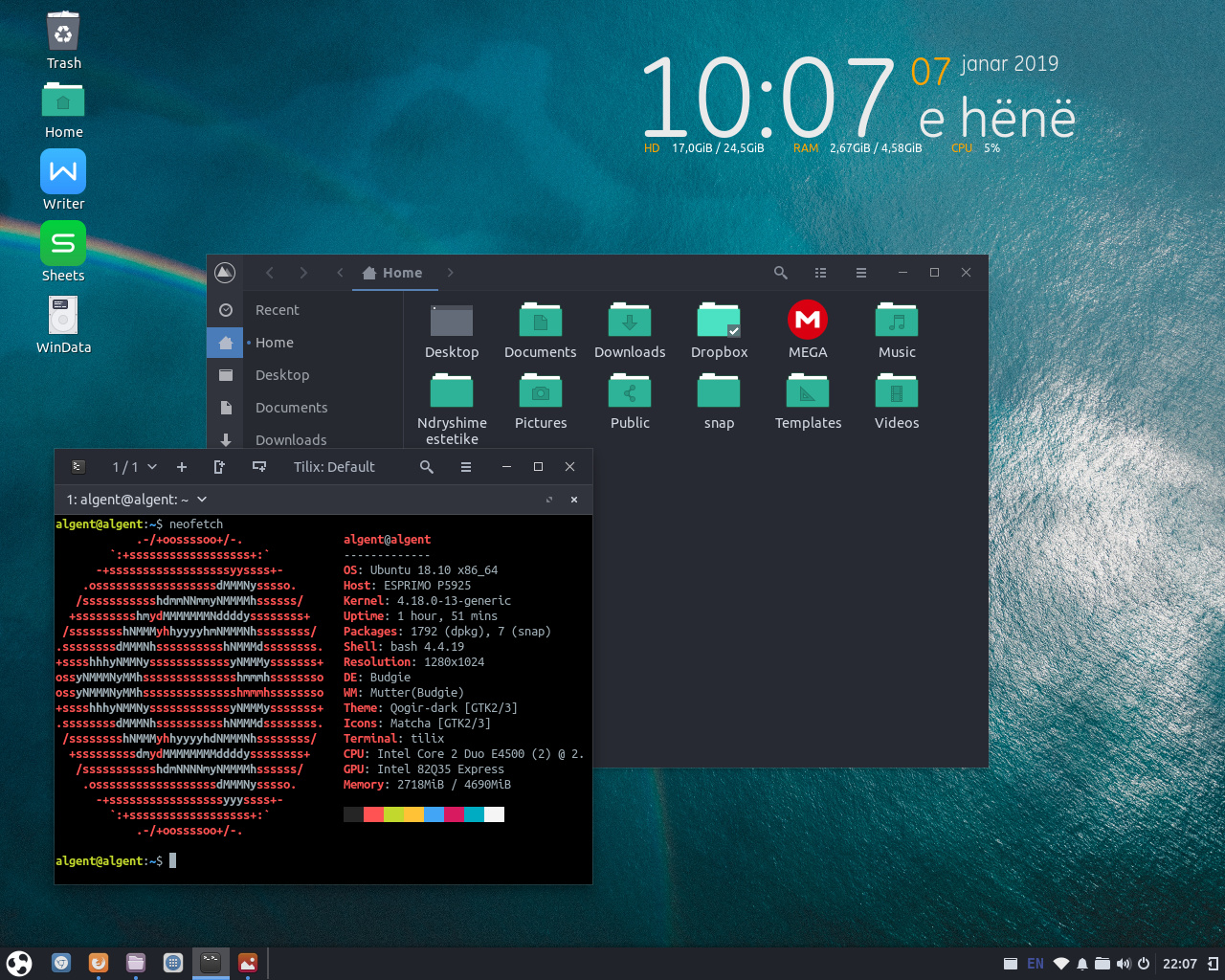Screen dimensions: 1225x980
Task: Expand the session switcher showing 1/1 in Tilix
Action: 134,467
